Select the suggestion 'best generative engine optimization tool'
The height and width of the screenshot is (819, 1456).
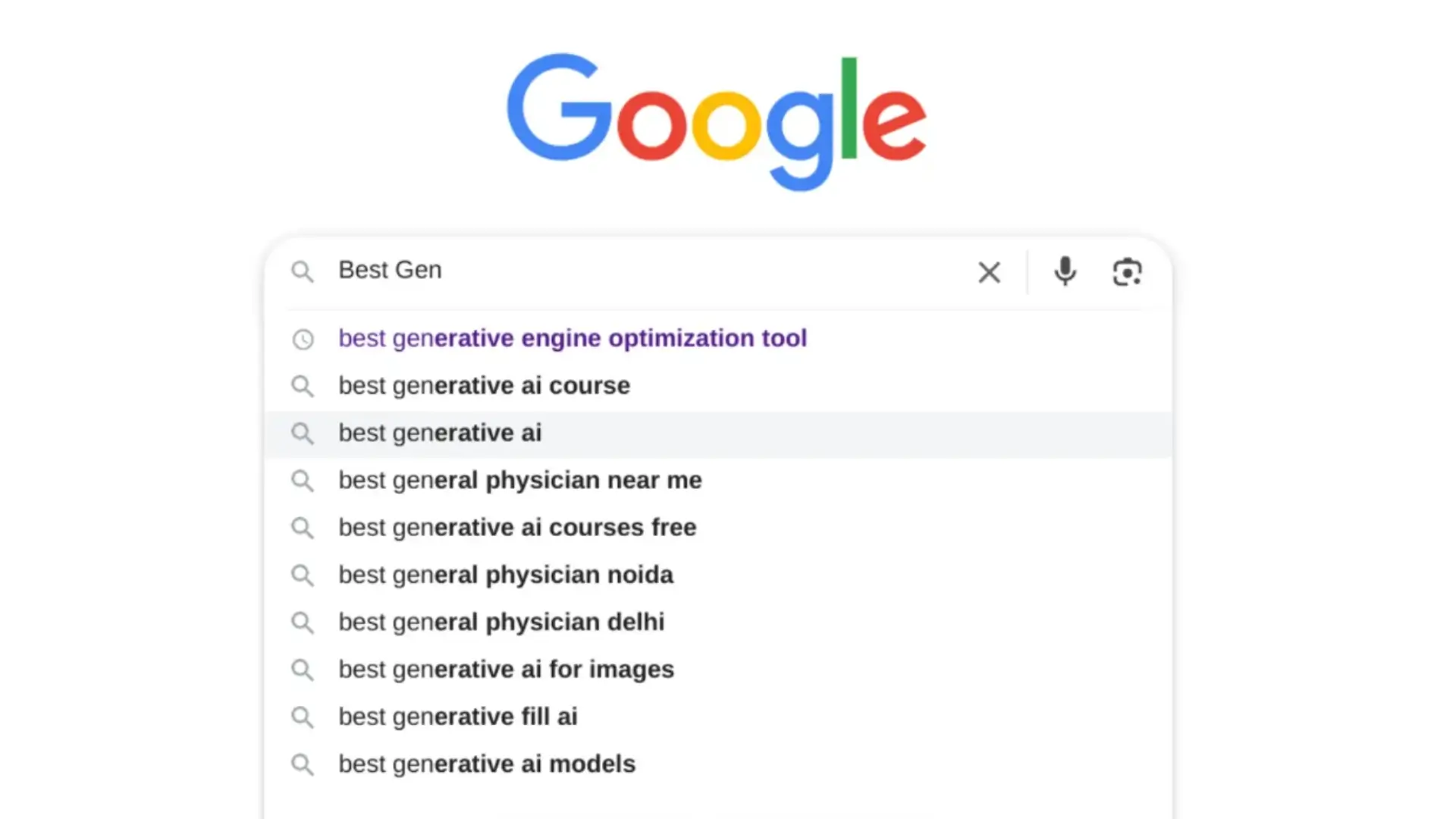tap(572, 338)
